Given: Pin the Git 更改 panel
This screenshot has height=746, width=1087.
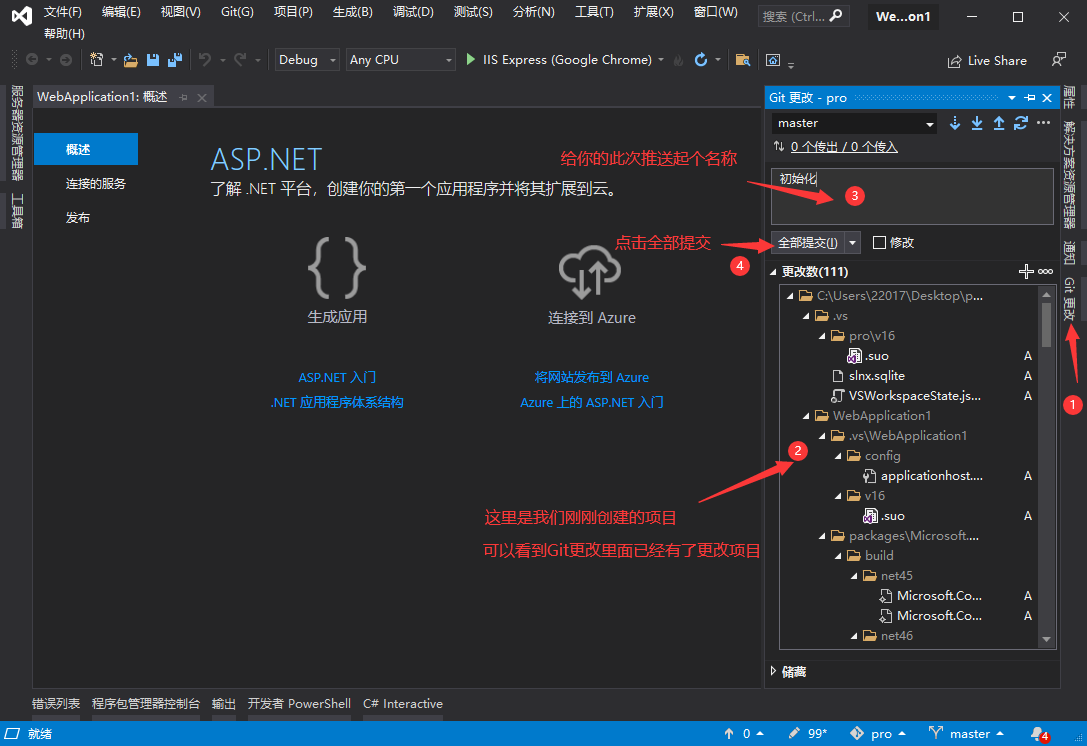Looking at the screenshot, I should tap(1029, 98).
